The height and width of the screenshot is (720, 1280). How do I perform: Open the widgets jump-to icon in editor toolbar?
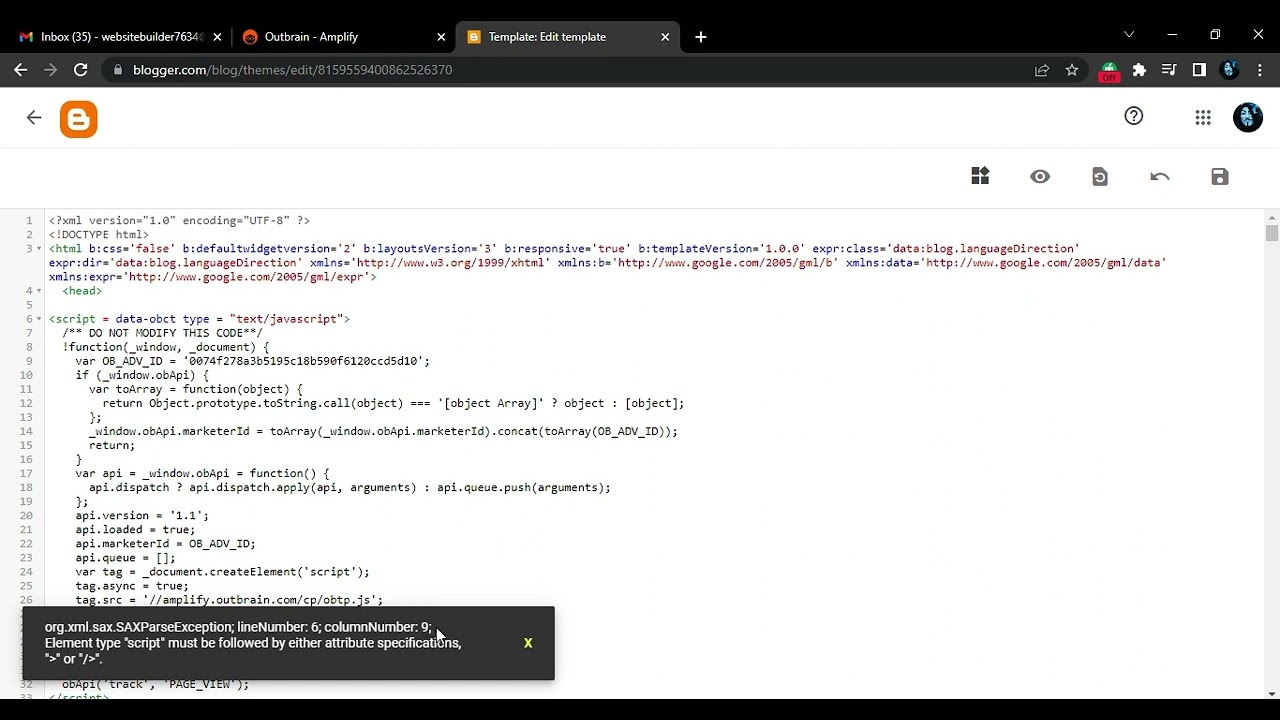[x=980, y=176]
